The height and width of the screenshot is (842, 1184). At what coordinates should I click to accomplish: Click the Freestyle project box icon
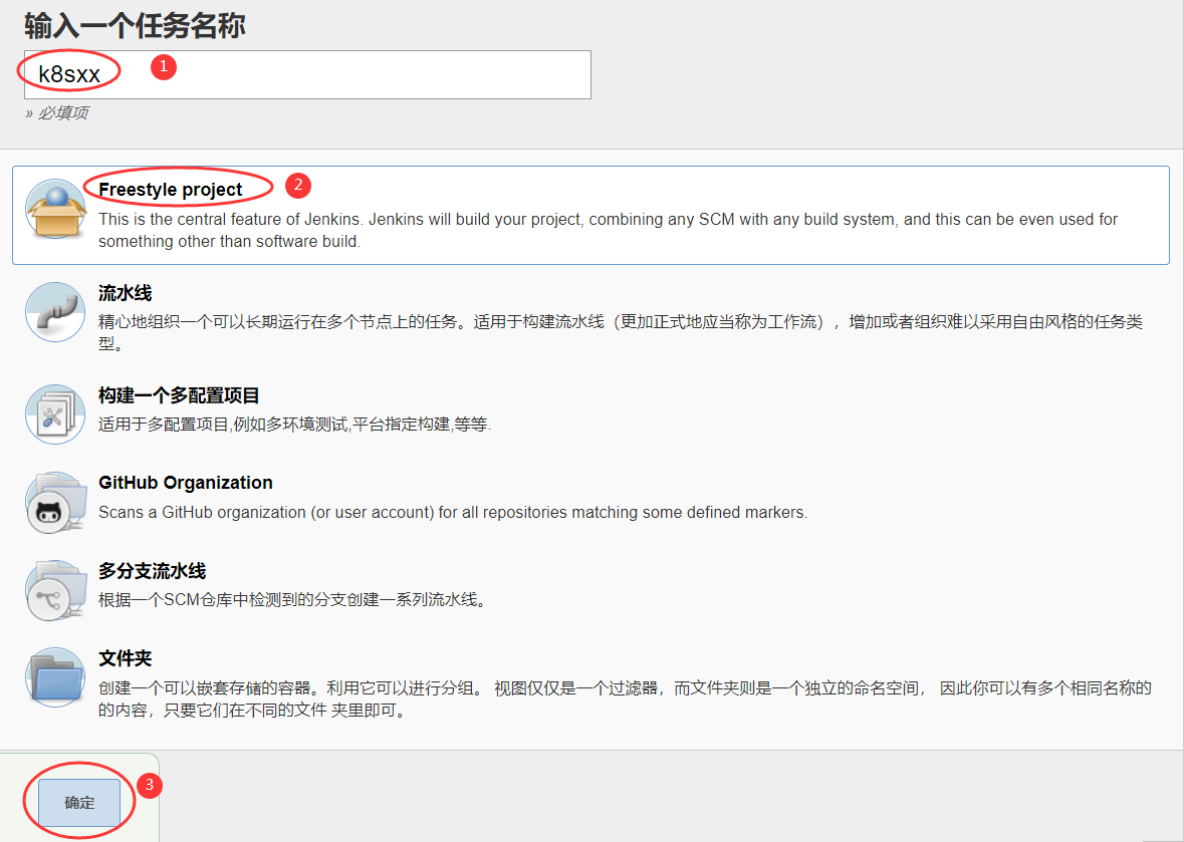[55, 209]
